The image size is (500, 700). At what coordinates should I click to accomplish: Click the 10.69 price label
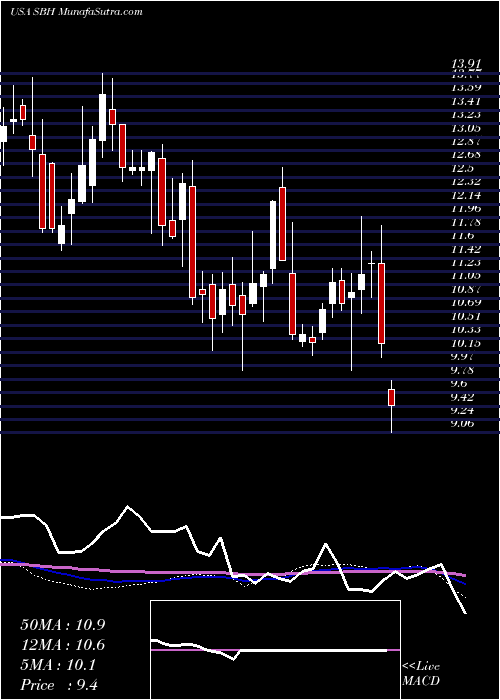coord(467,303)
